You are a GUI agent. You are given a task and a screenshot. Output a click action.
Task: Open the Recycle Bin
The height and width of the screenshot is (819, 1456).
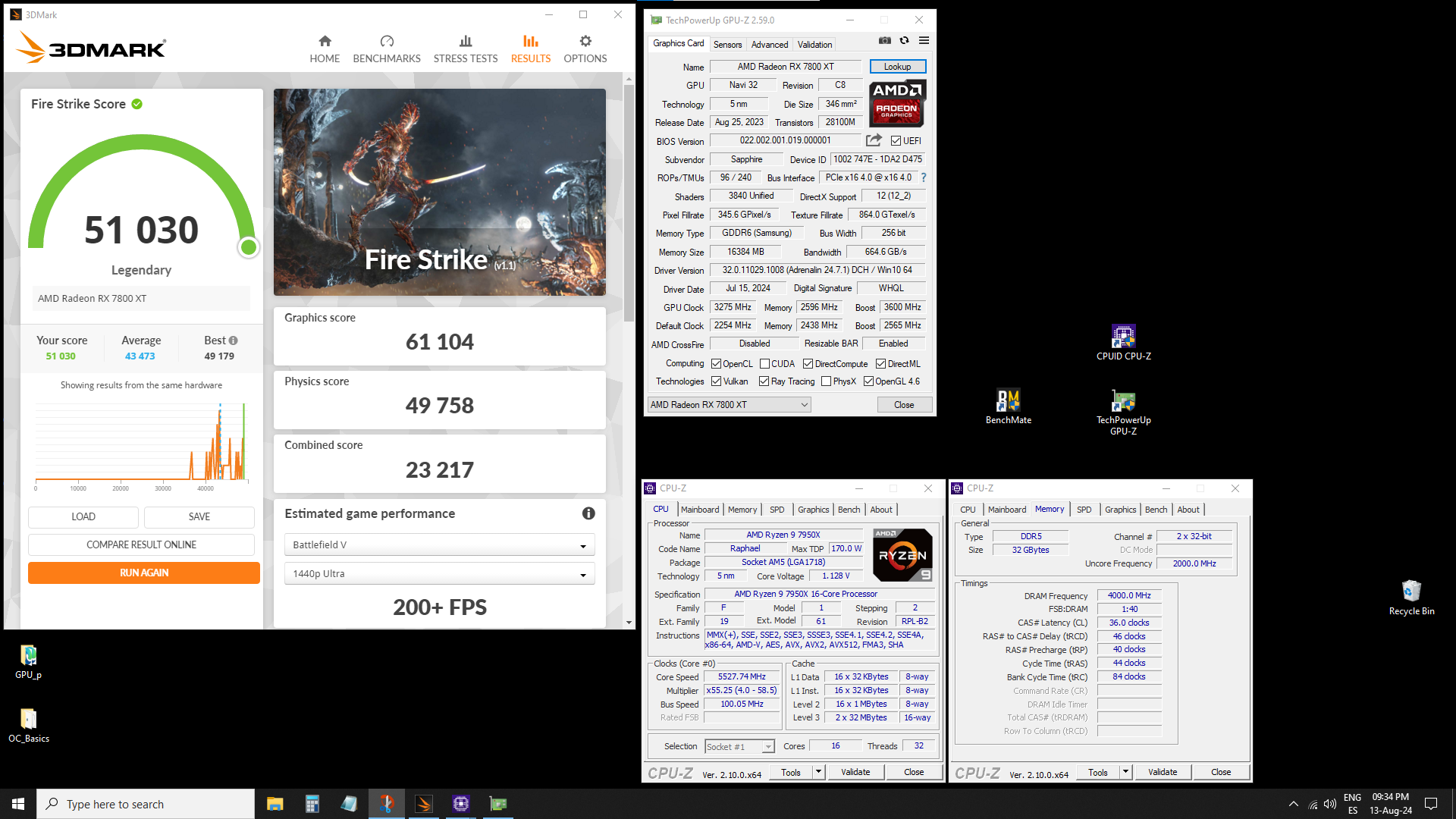1411,598
